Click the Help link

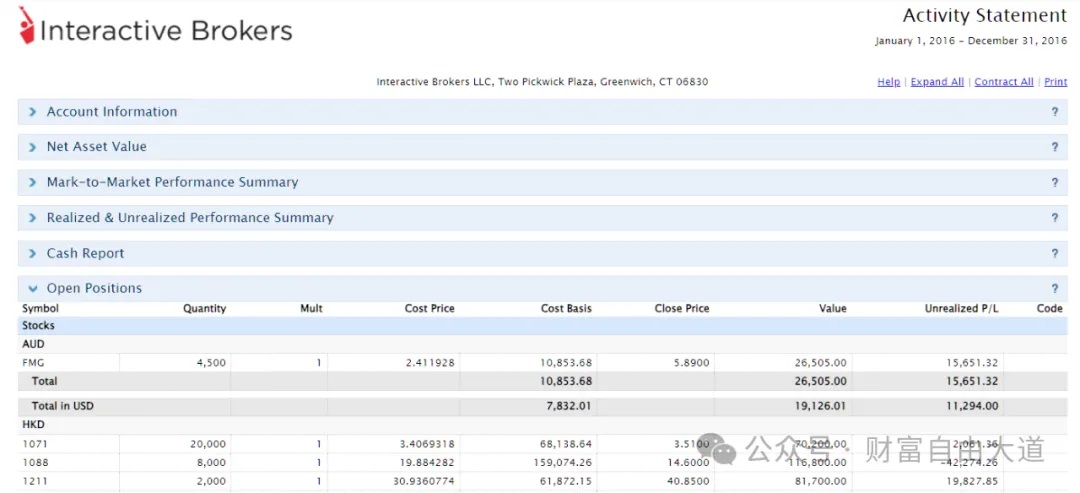click(x=888, y=82)
